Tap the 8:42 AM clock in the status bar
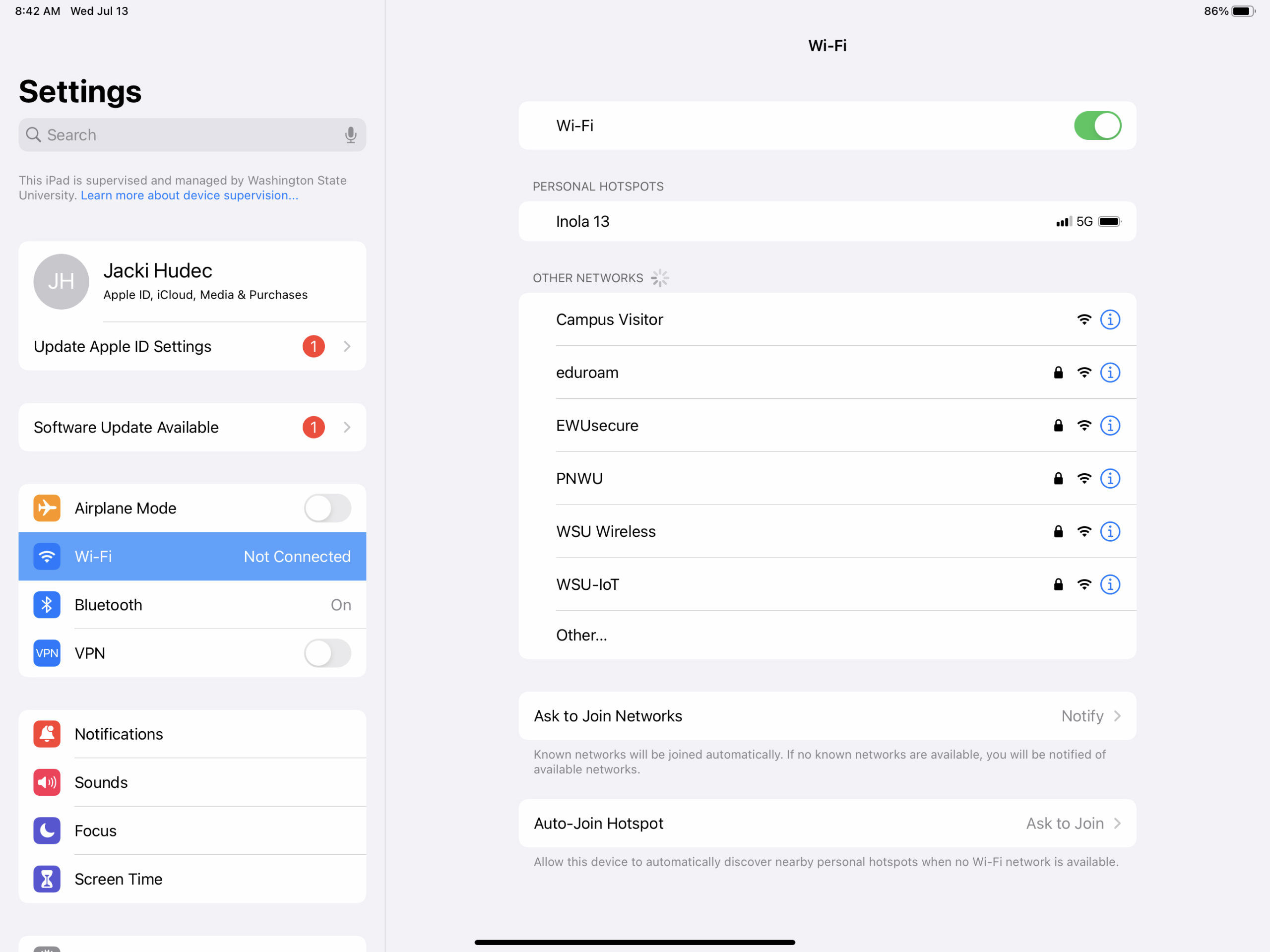1270x952 pixels. coord(37,11)
